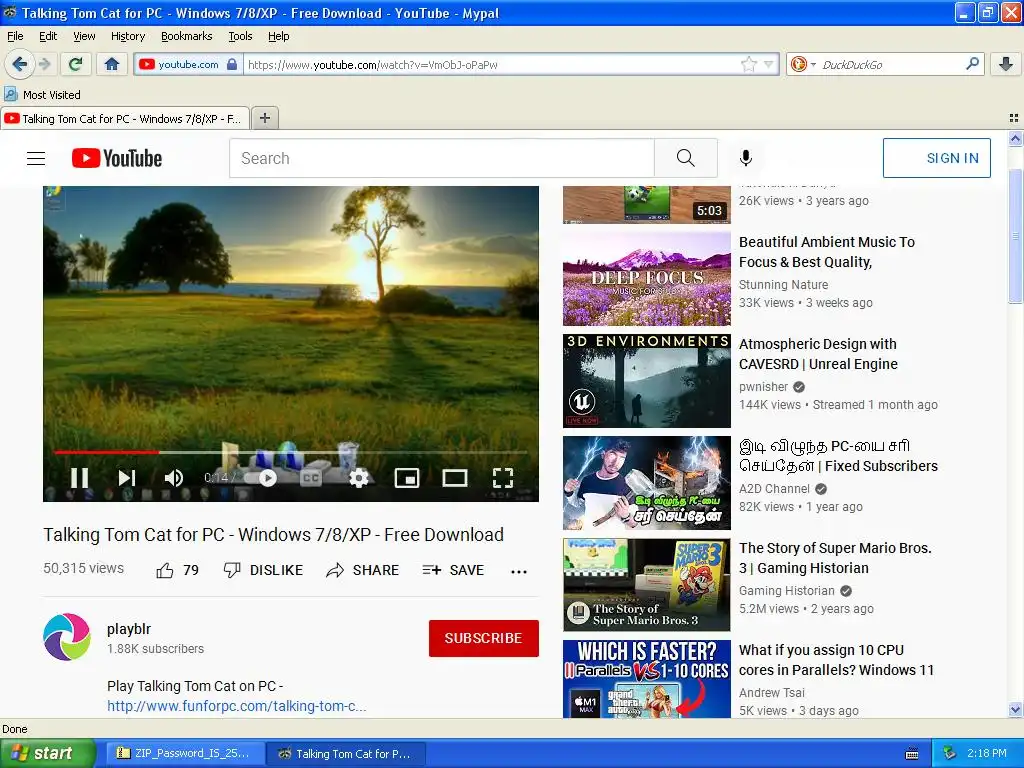This screenshot has height=768, width=1024.
Task: Toggle closed captions CC button
Action: coord(311,478)
